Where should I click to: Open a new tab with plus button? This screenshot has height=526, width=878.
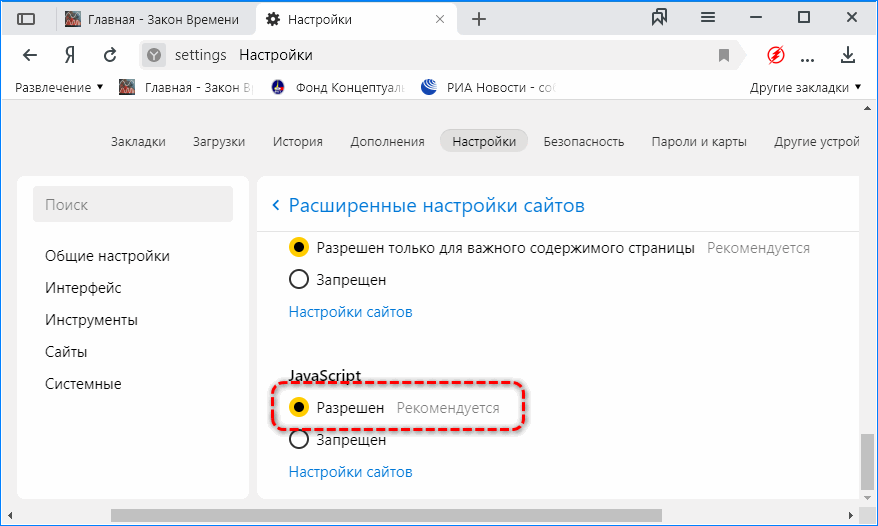pyautogui.click(x=479, y=19)
